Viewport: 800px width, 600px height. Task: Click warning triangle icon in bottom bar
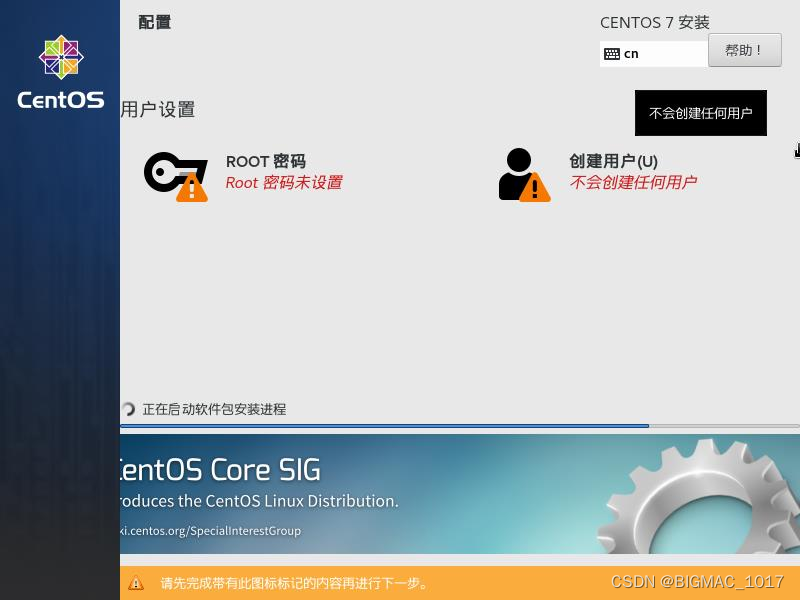point(136,583)
